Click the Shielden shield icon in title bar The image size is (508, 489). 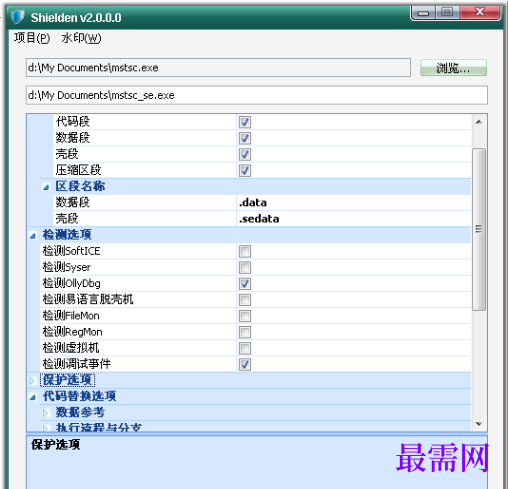pos(18,17)
